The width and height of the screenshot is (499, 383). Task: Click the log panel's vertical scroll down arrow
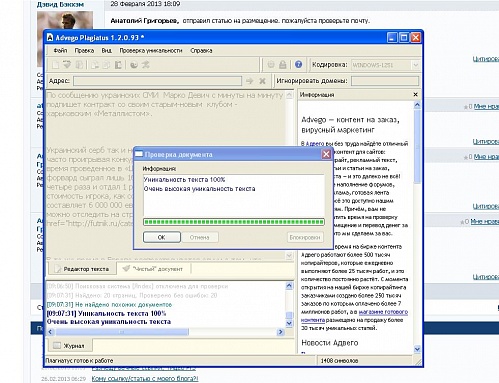tap(289, 323)
